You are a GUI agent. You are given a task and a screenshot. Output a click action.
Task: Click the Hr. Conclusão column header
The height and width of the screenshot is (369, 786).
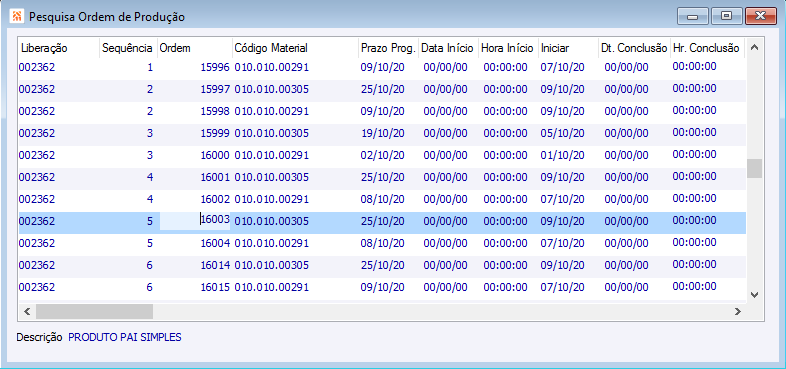[x=707, y=48]
